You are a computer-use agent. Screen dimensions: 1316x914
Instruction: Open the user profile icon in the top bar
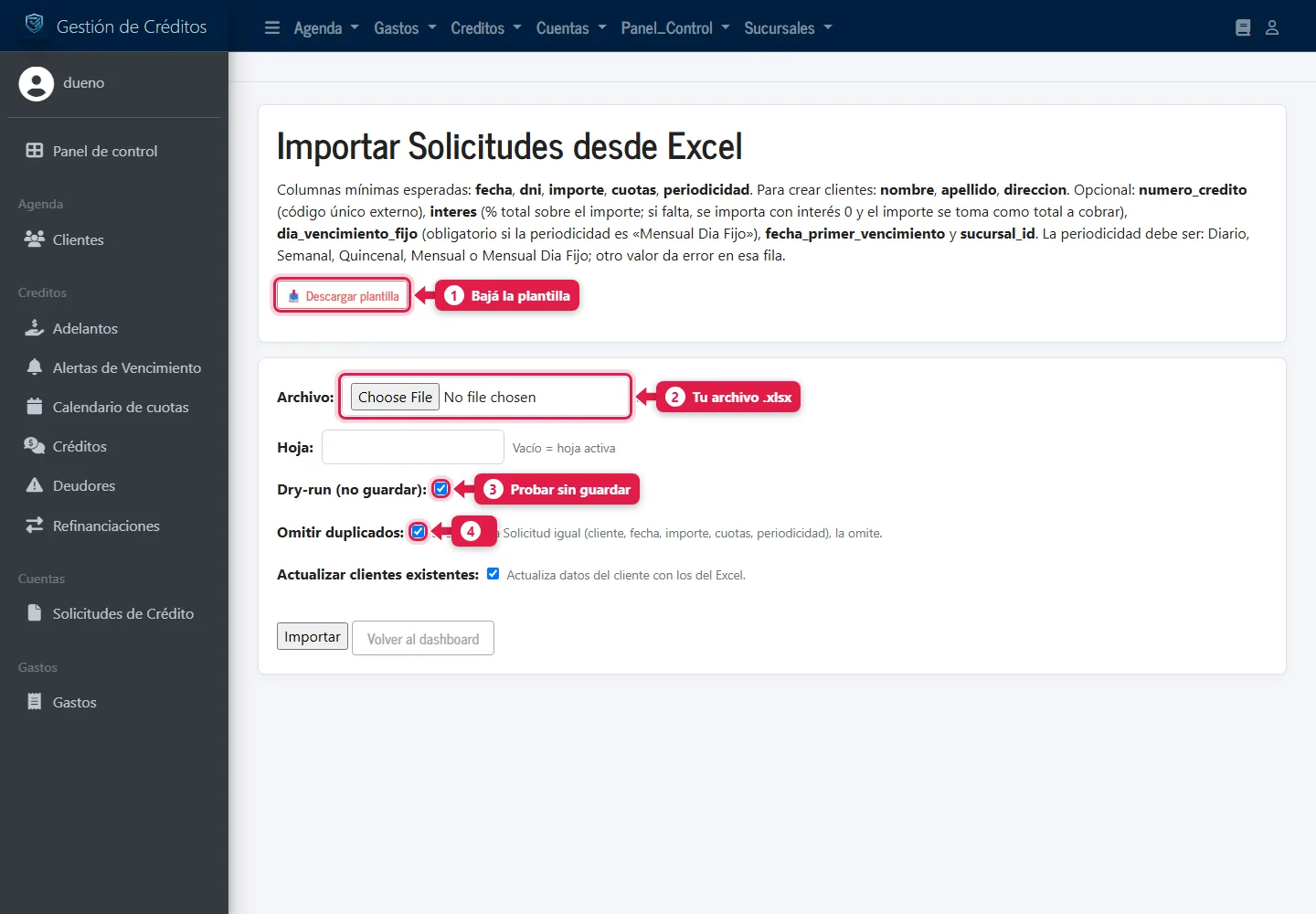click(x=1272, y=27)
